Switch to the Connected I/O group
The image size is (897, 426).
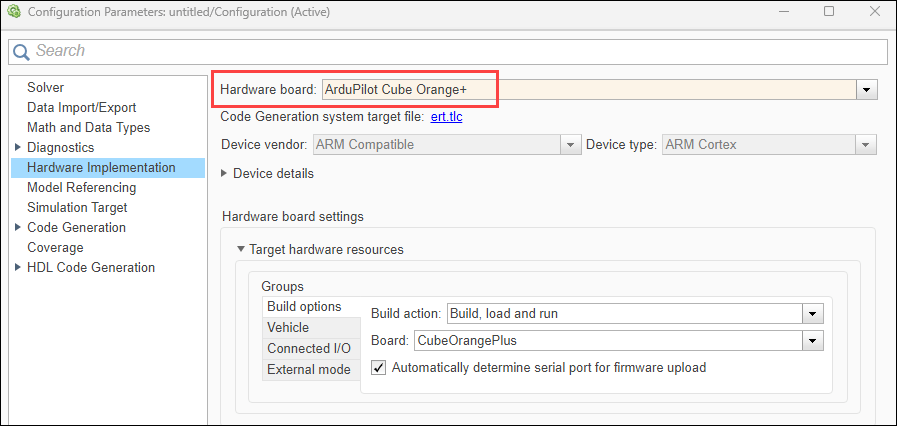click(311, 348)
